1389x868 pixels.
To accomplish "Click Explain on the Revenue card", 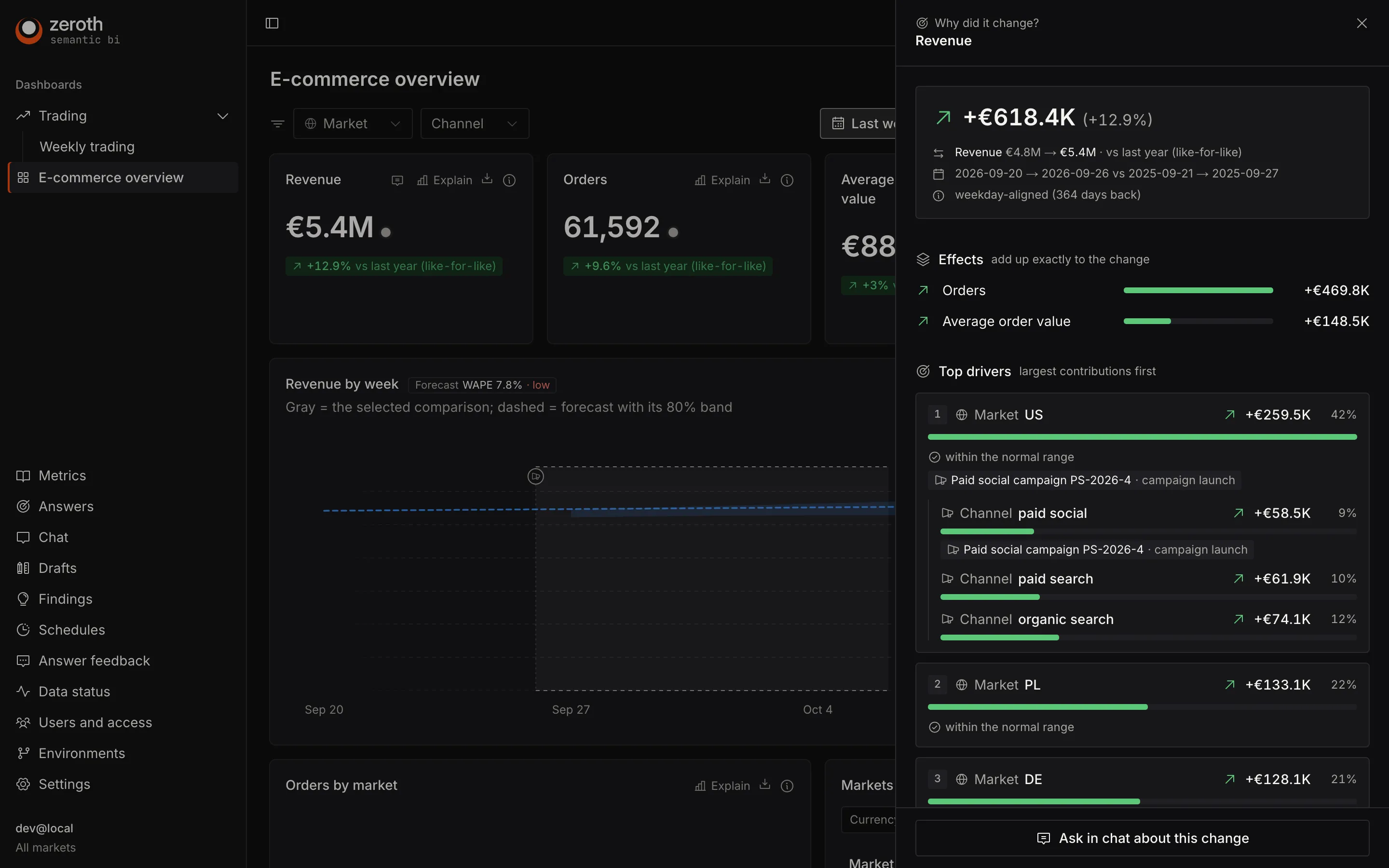I will [x=444, y=180].
